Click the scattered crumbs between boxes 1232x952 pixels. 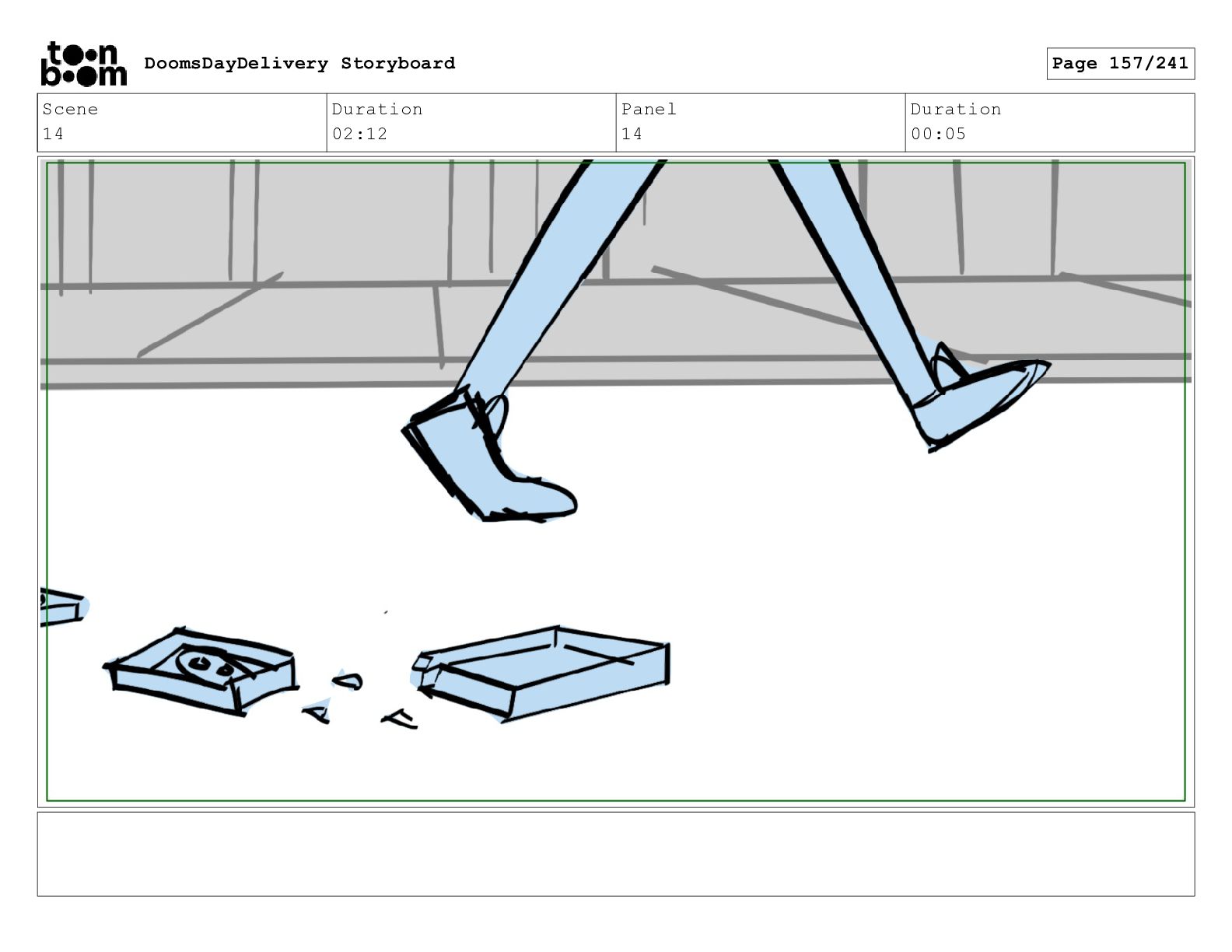[358, 700]
